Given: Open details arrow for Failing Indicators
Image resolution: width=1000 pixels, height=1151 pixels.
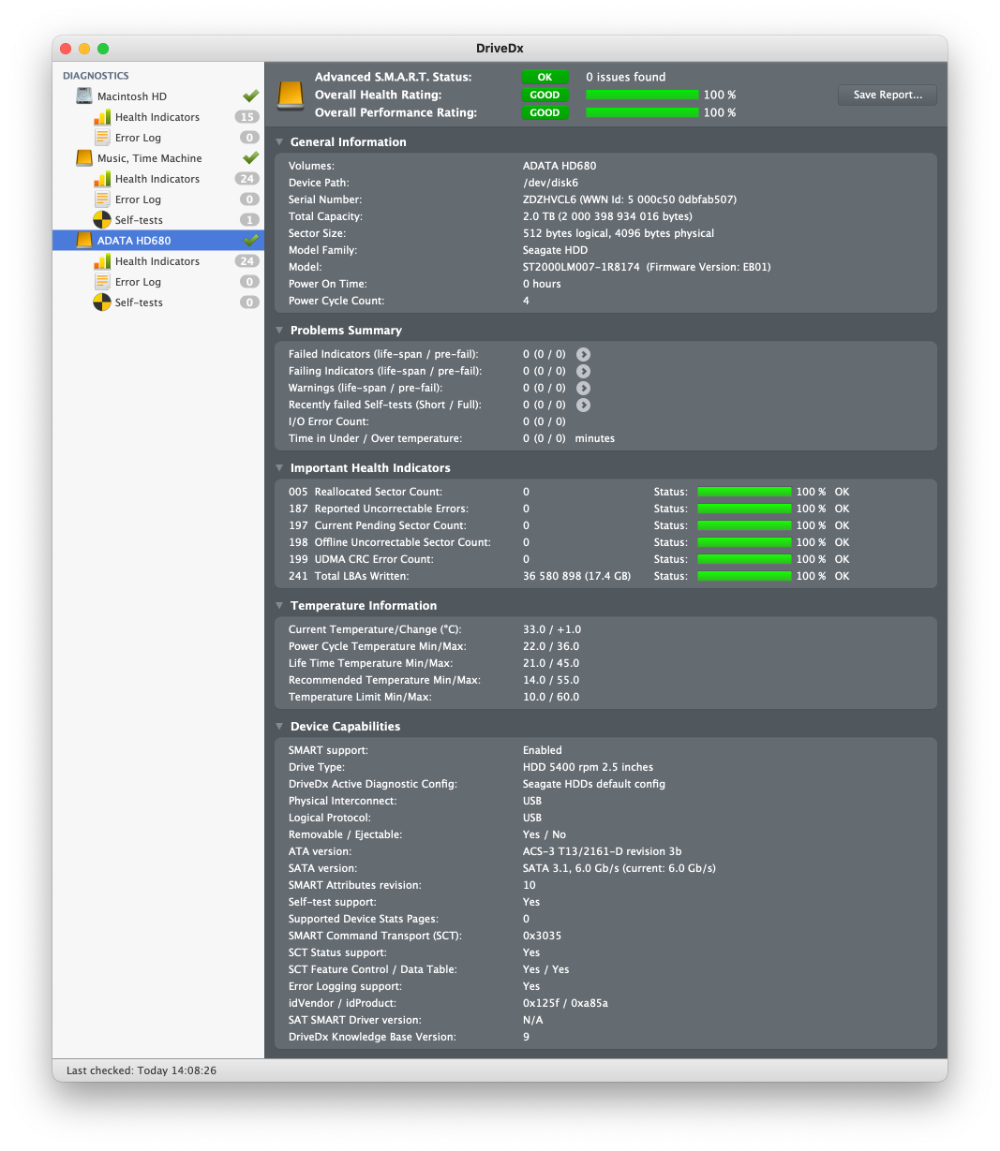Looking at the screenshot, I should coord(583,371).
